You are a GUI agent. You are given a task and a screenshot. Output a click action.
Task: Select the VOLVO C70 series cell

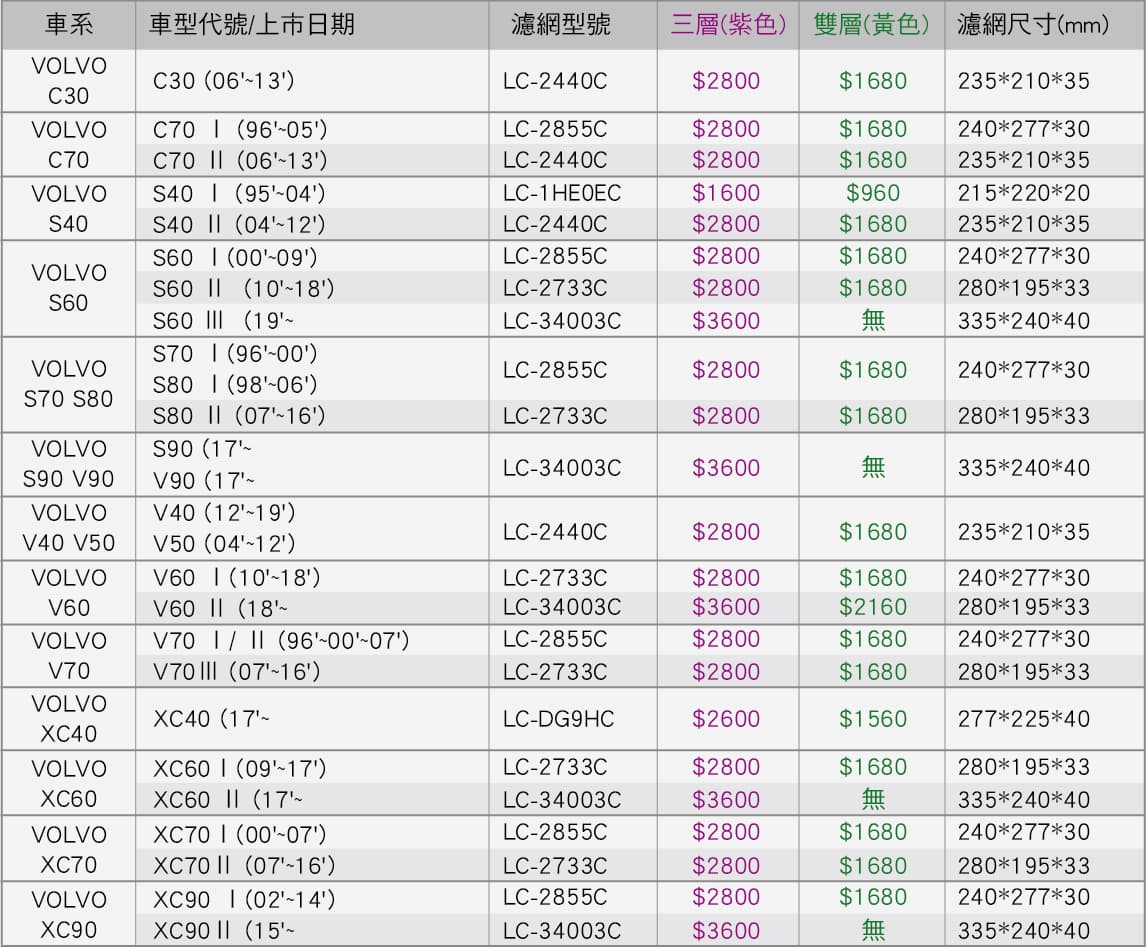coord(69,145)
